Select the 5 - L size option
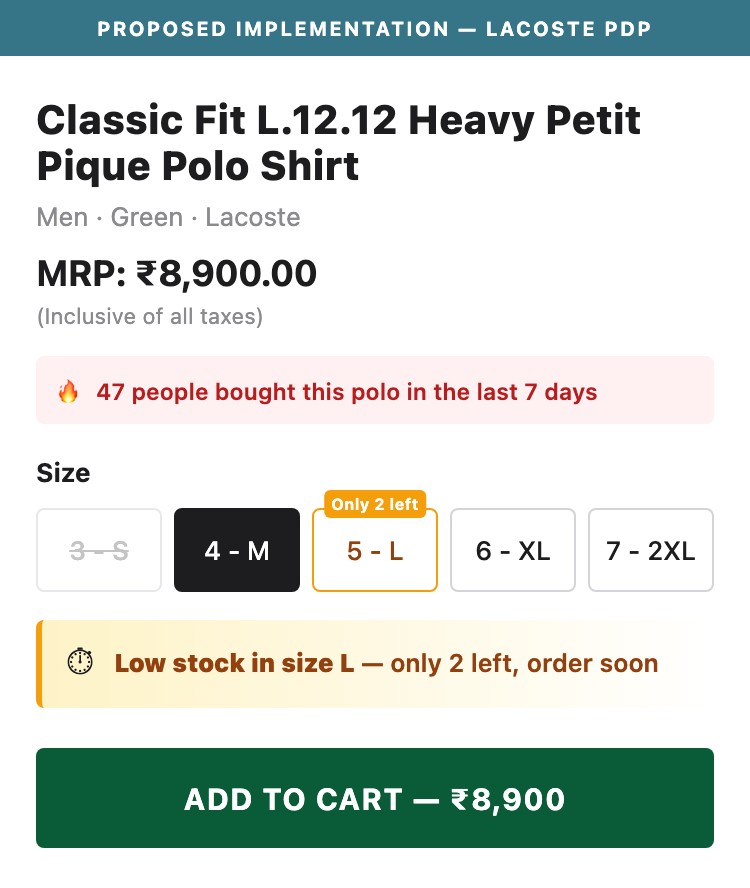The image size is (750, 888). click(x=375, y=552)
